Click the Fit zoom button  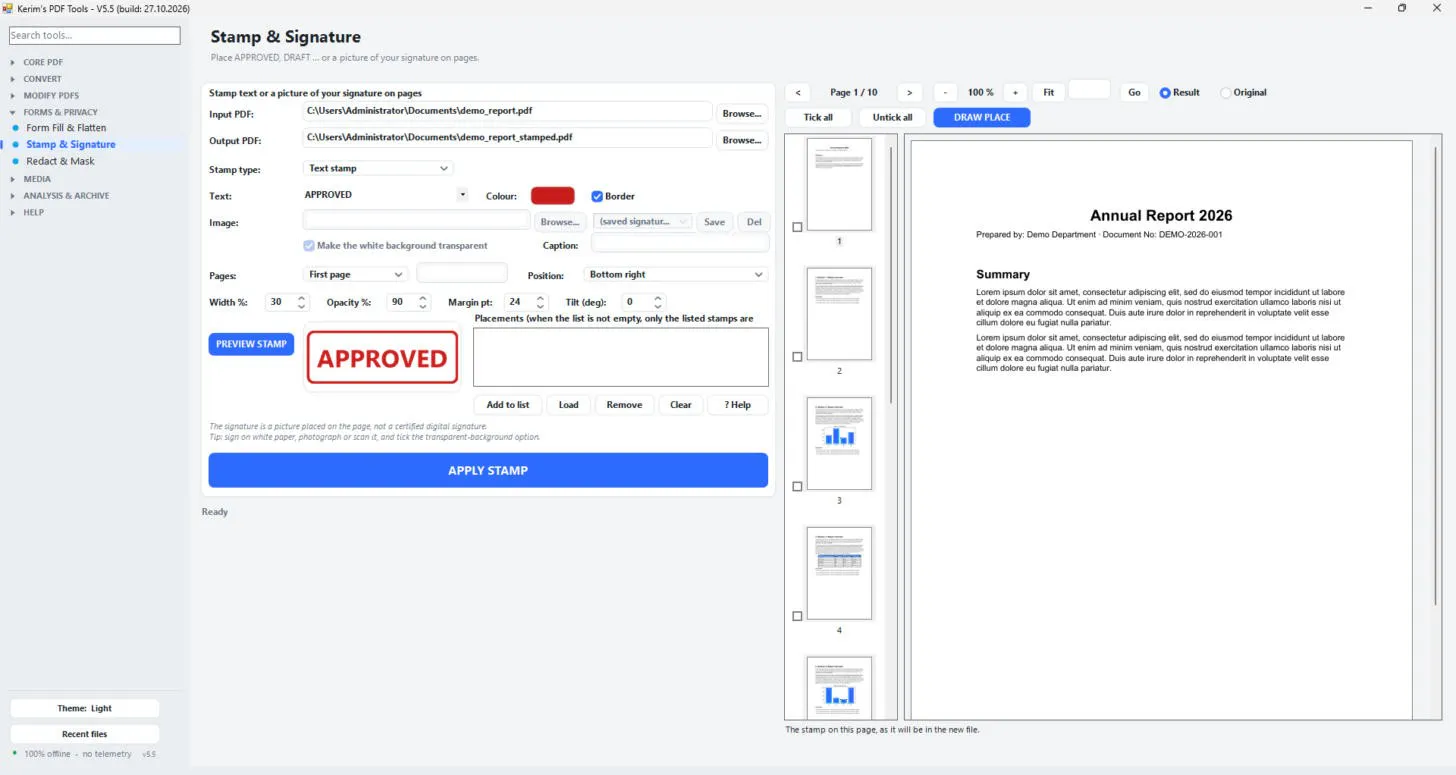point(1048,92)
